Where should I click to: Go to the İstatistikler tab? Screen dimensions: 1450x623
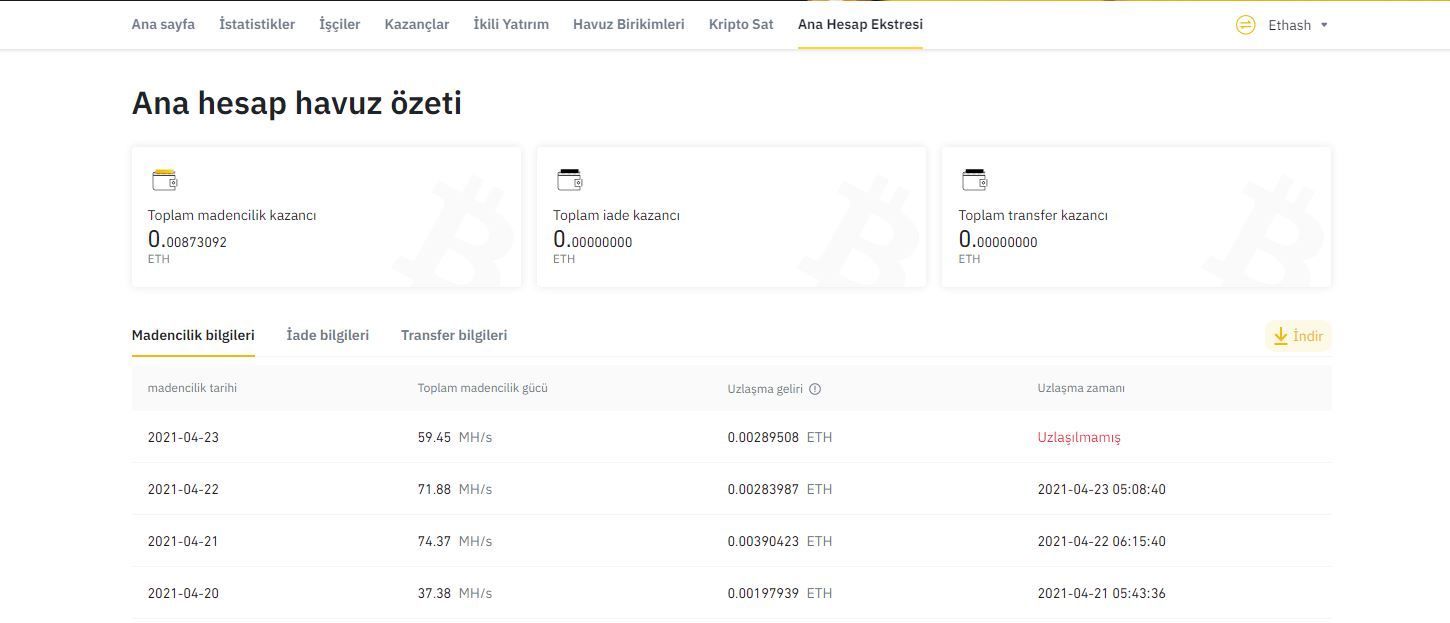pos(257,24)
